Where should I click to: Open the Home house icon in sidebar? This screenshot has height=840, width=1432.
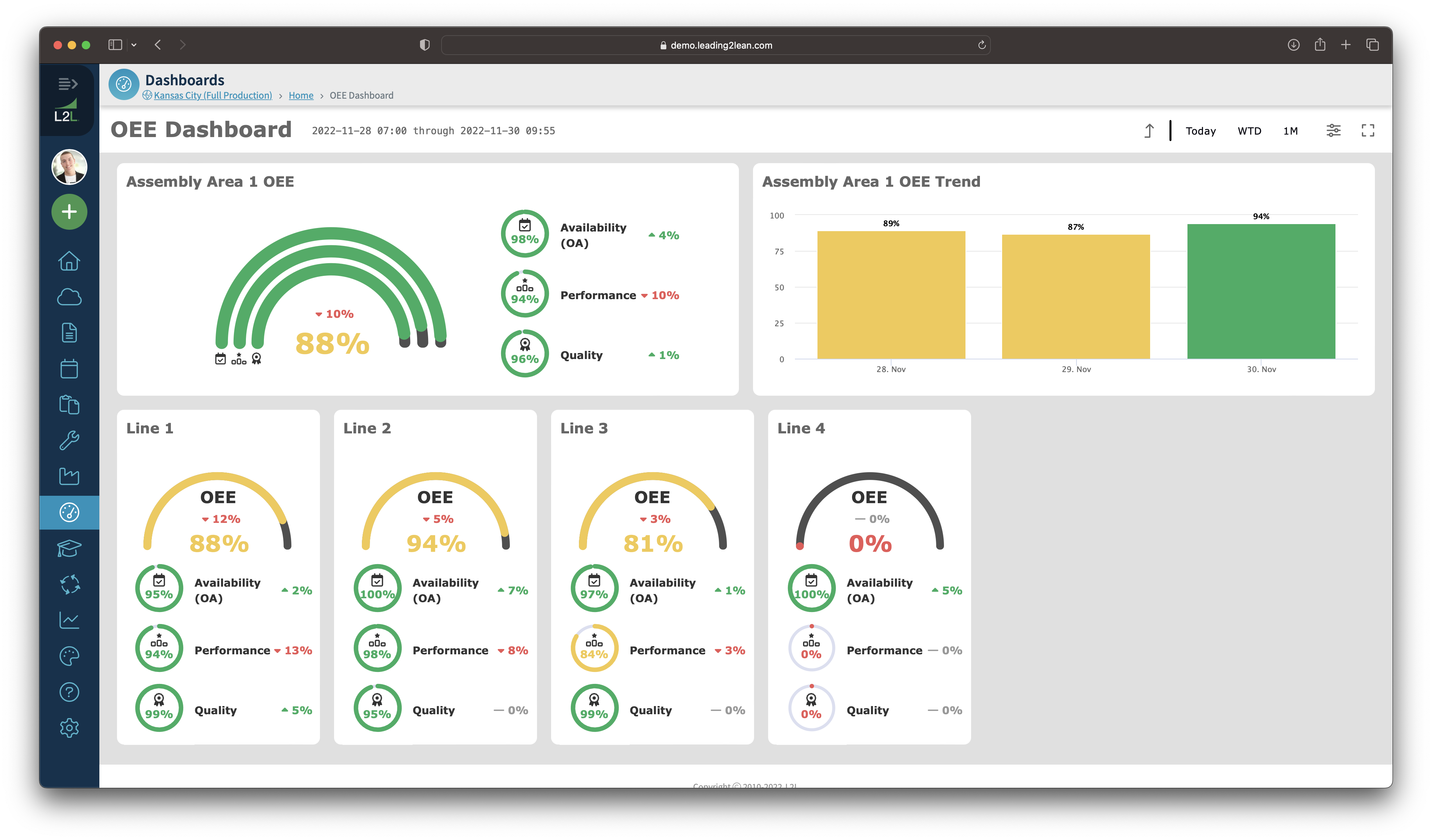coord(69,261)
